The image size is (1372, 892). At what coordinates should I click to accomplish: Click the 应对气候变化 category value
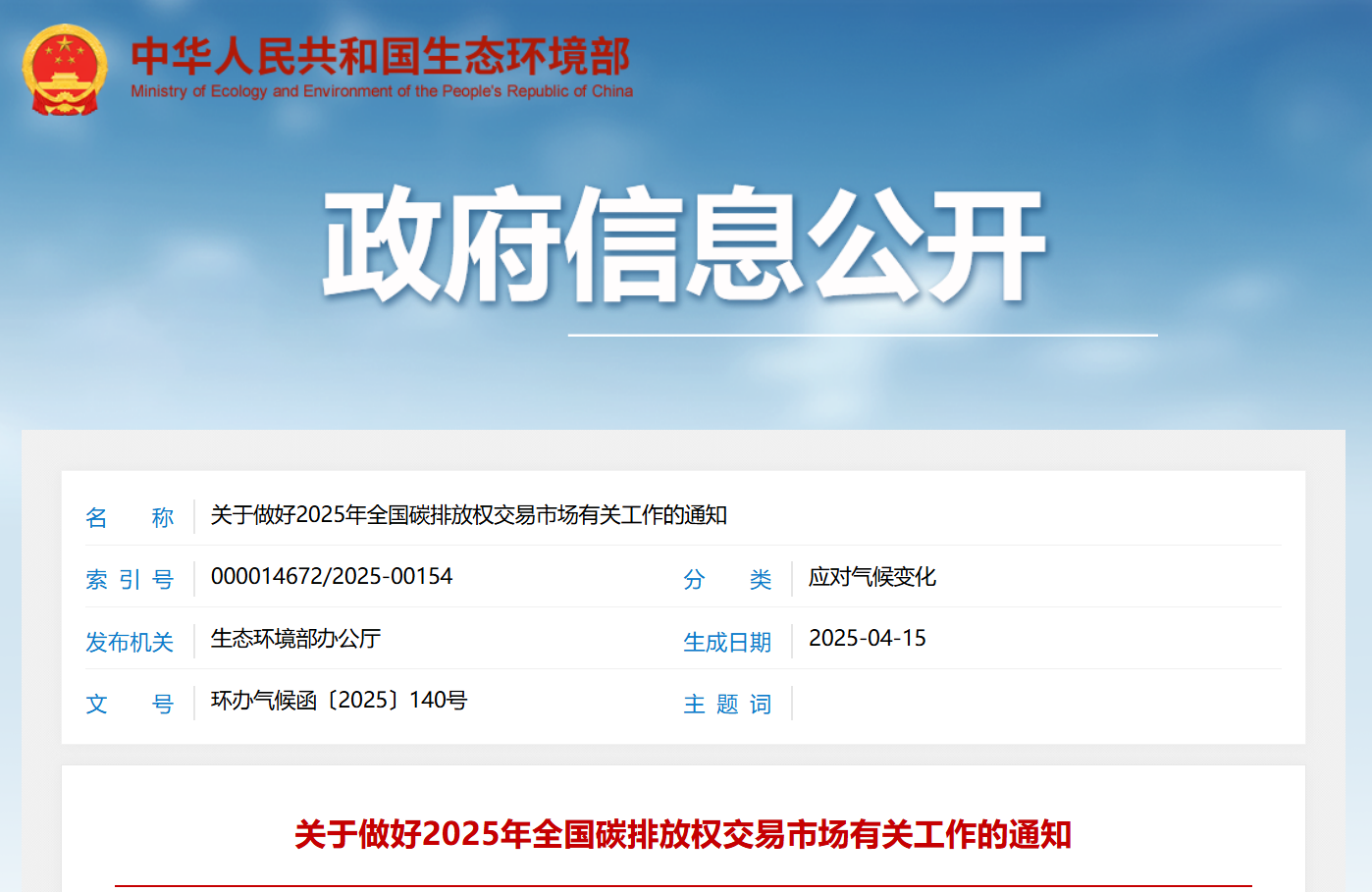(x=871, y=577)
